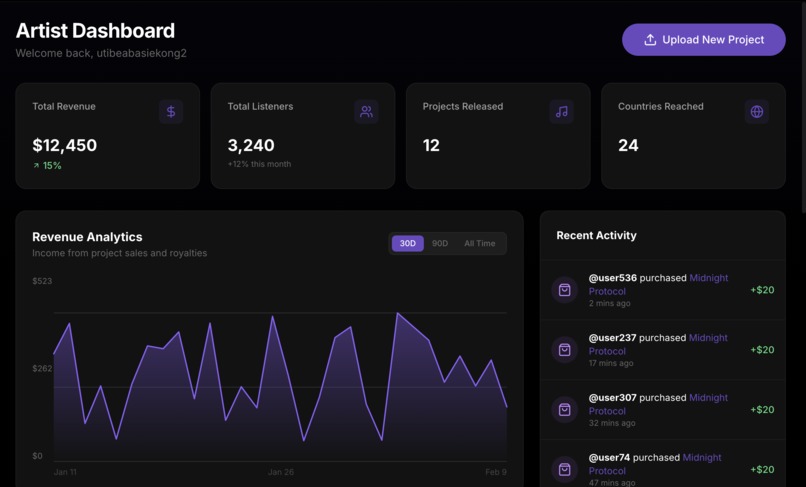Click the music note icon on Projects Released

562,112
